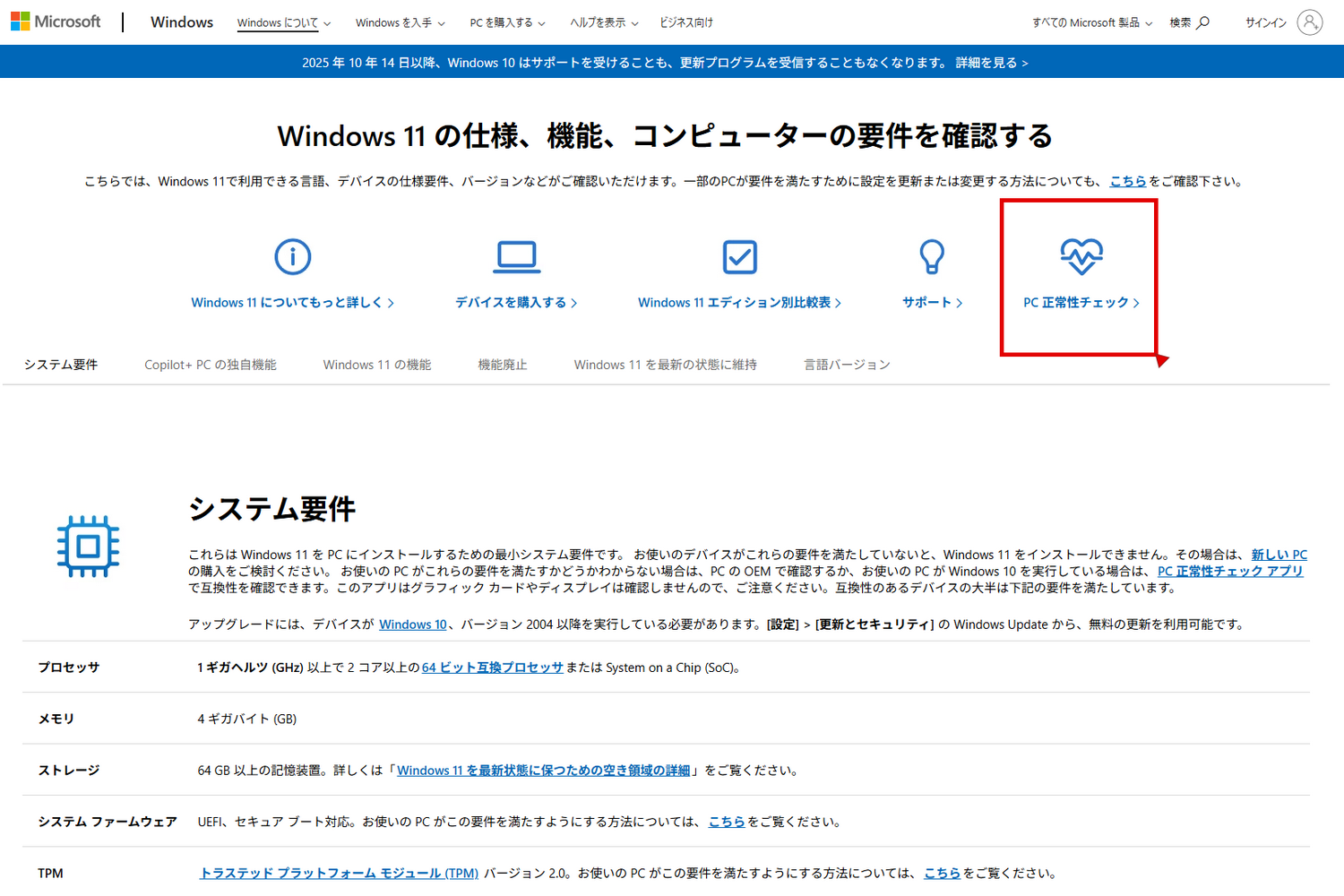
Task: Click the lightbulb サポート icon
Action: click(932, 256)
